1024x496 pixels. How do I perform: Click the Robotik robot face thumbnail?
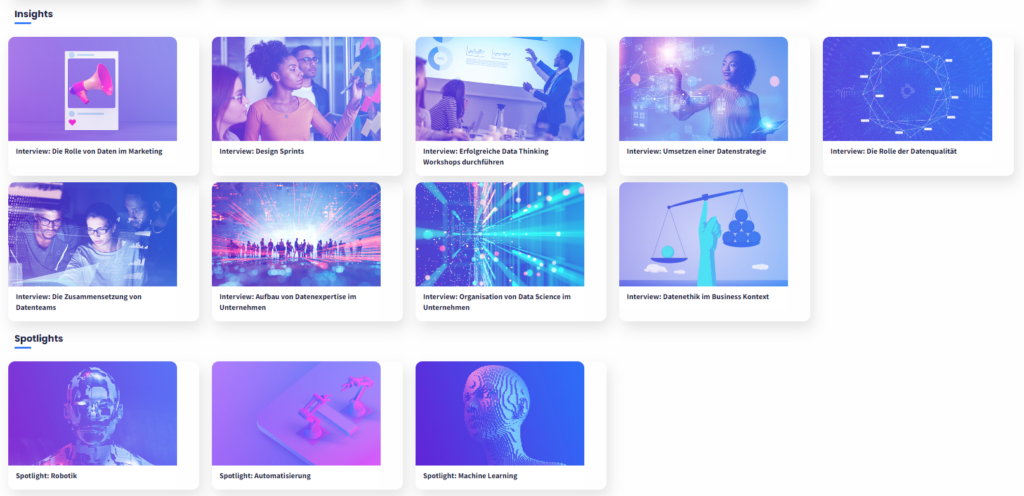pyautogui.click(x=93, y=413)
